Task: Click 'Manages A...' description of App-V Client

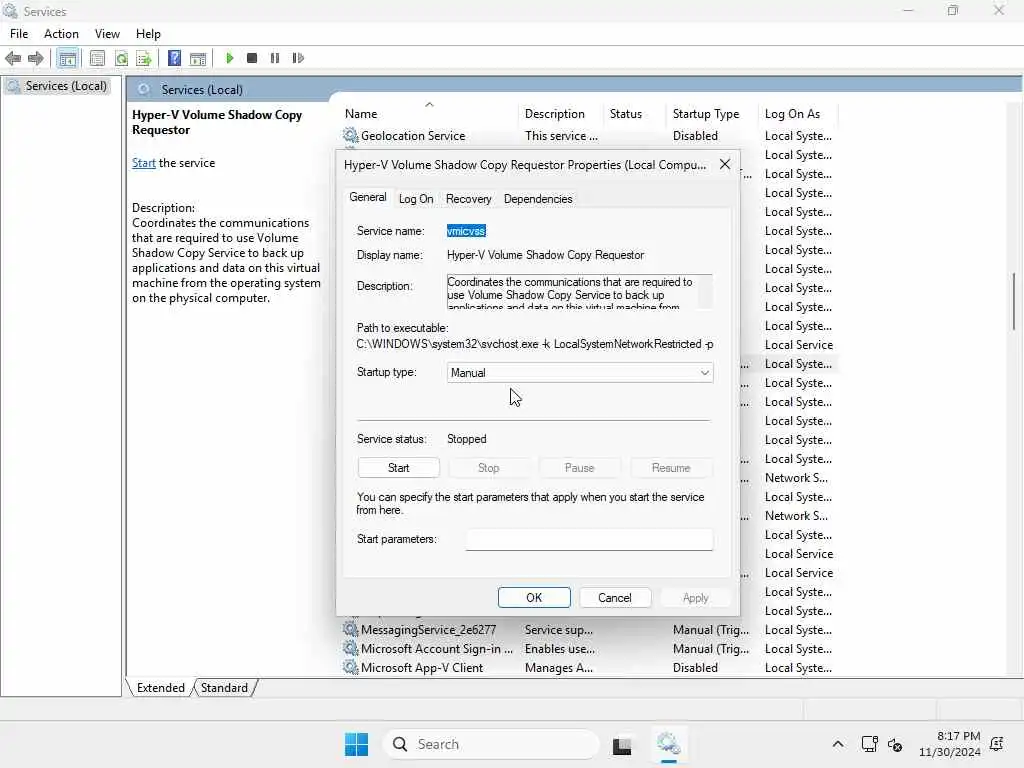Action: coord(558,667)
